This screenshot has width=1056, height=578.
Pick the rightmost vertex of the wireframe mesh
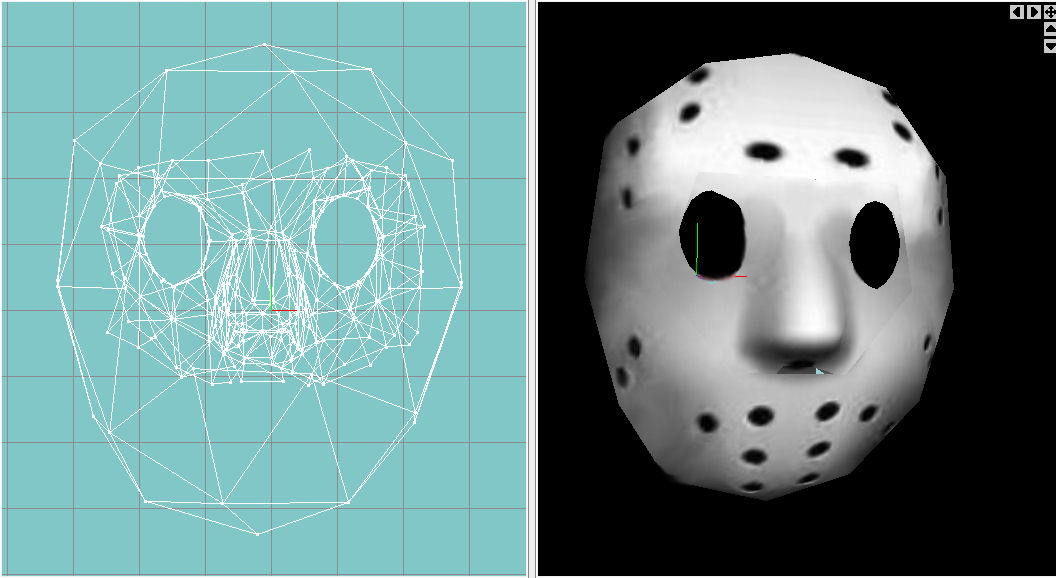pos(464,285)
